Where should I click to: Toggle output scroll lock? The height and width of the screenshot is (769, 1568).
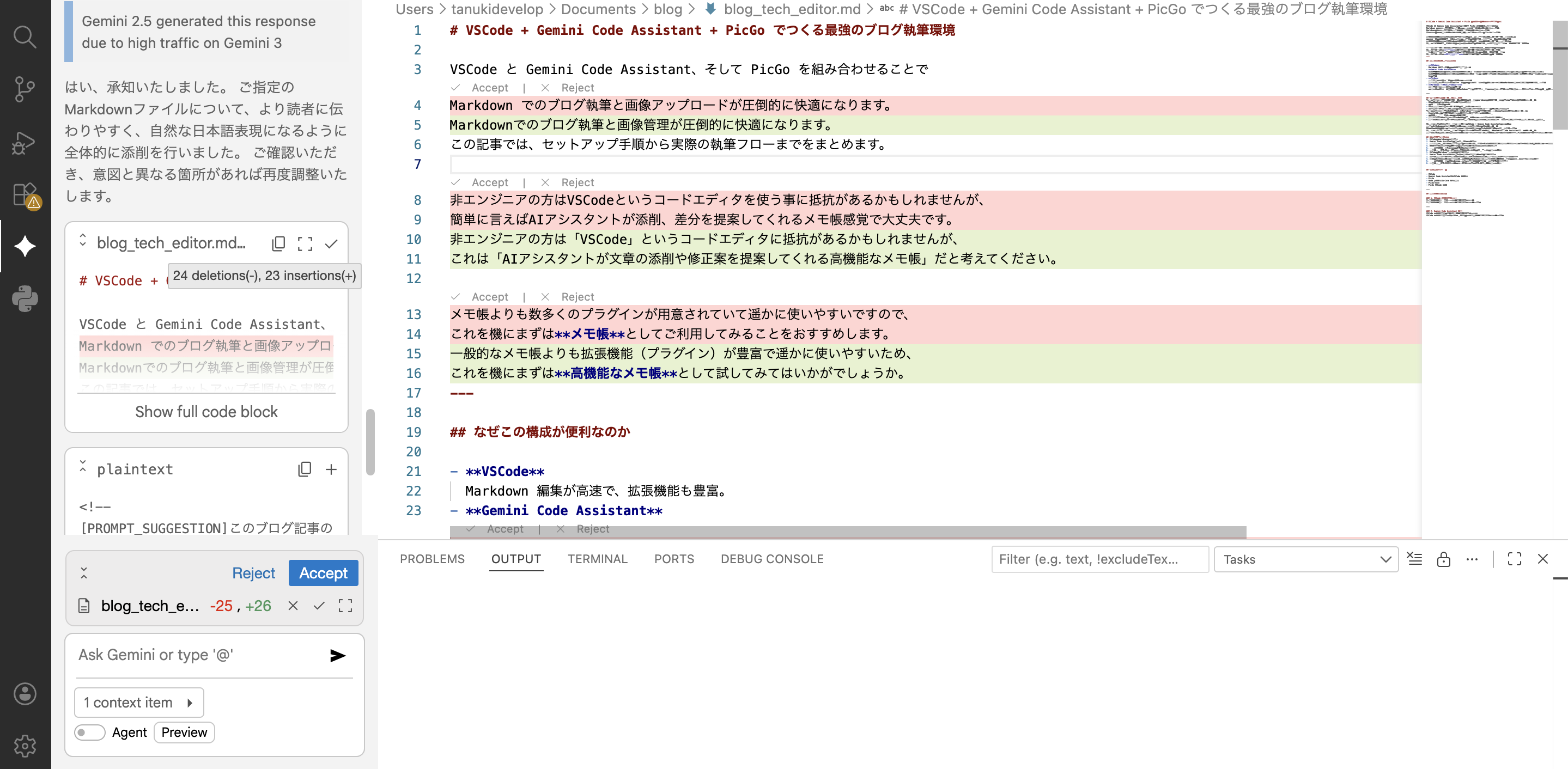click(x=1443, y=559)
